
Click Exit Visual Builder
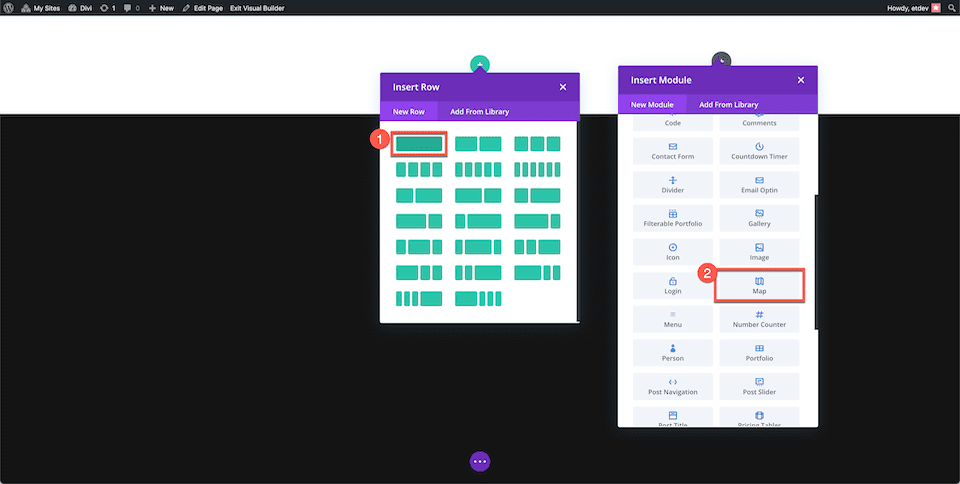coord(257,9)
